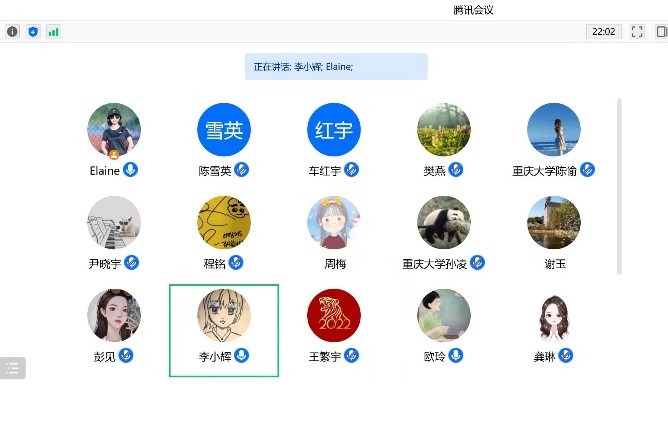Click the microphone icon beside 李小辉
Image resolution: width=668 pixels, height=421 pixels.
tap(242, 355)
